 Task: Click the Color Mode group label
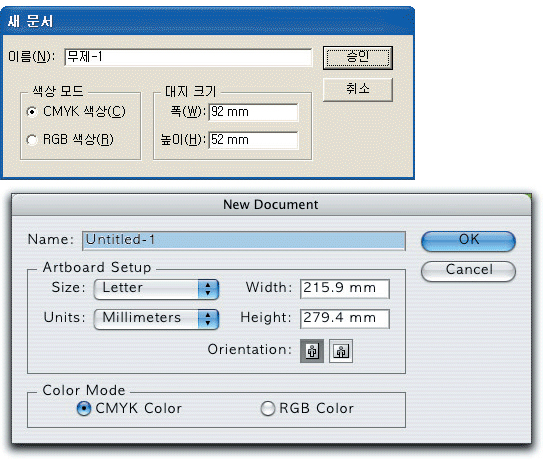tap(84, 390)
